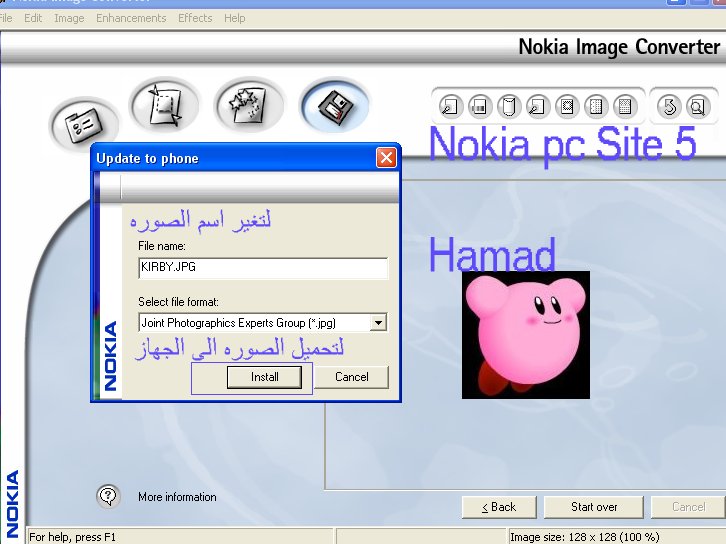Open the Enhancements menu
The height and width of the screenshot is (544, 726).
pyautogui.click(x=131, y=18)
